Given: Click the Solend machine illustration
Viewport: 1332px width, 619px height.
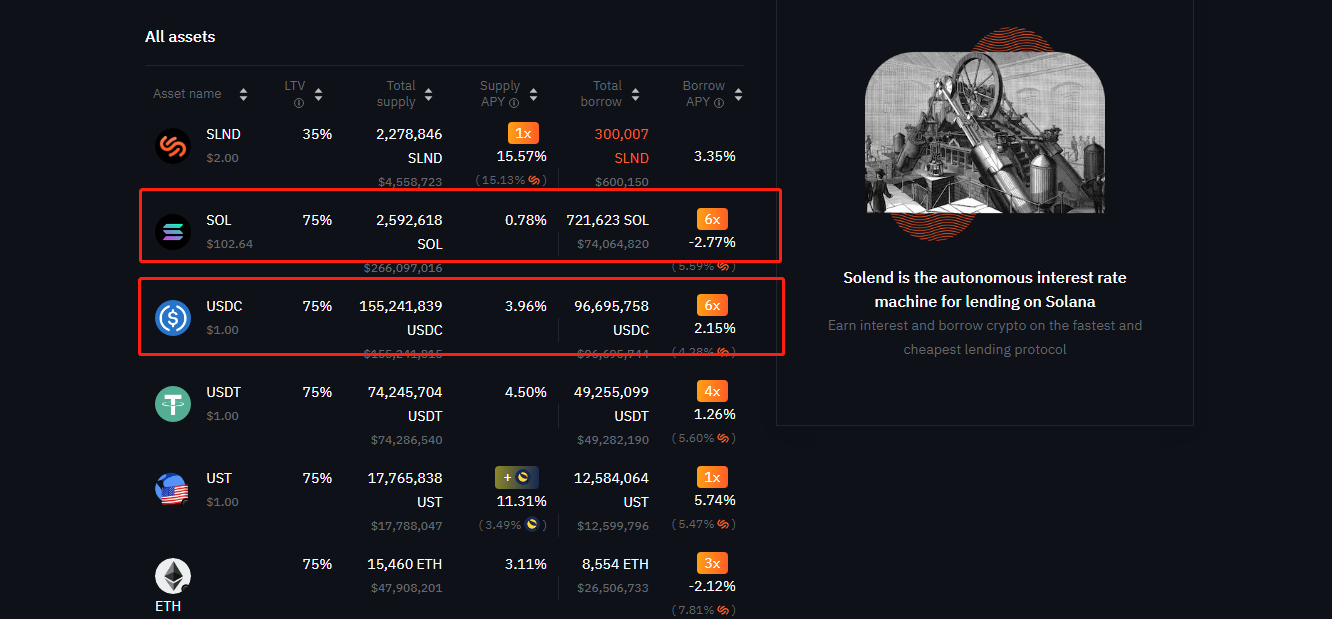Looking at the screenshot, I should point(985,135).
